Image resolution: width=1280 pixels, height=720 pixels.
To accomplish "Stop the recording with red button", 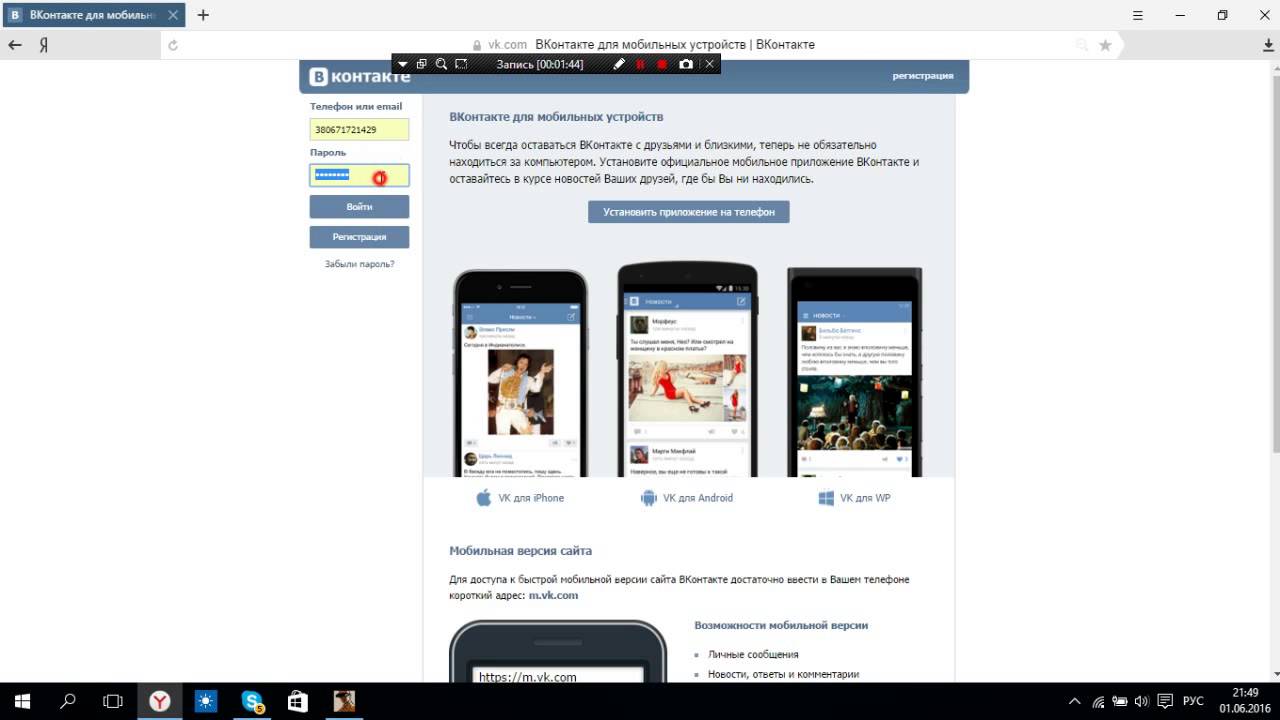I will (x=662, y=64).
